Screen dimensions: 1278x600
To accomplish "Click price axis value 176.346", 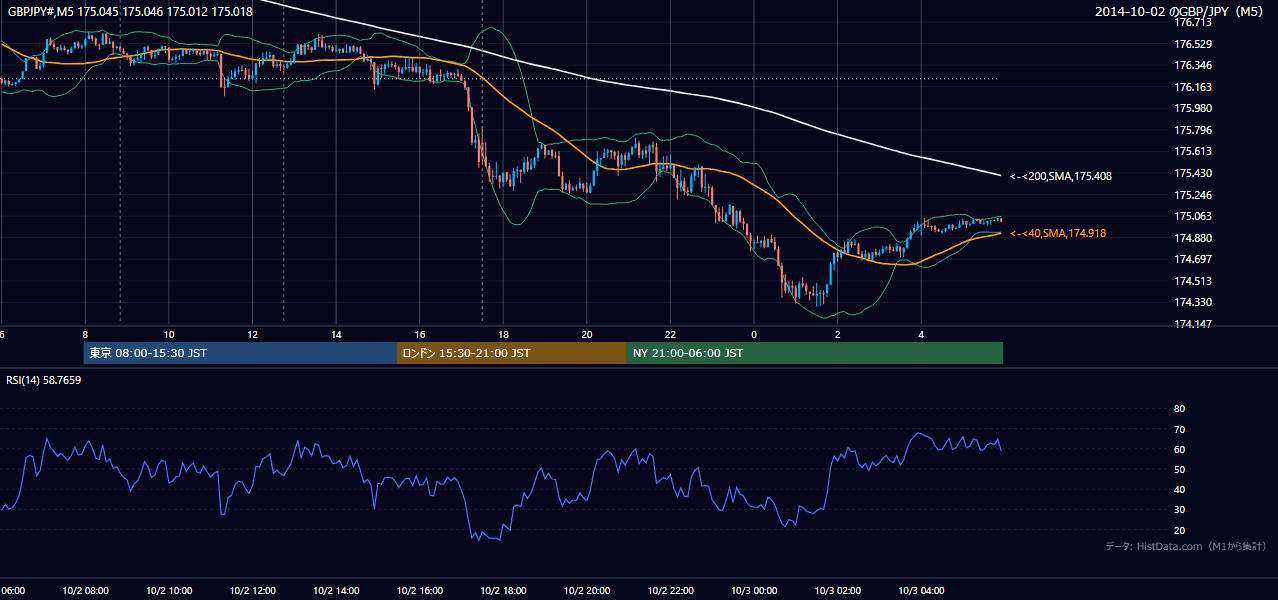I will pyautogui.click(x=1193, y=65).
